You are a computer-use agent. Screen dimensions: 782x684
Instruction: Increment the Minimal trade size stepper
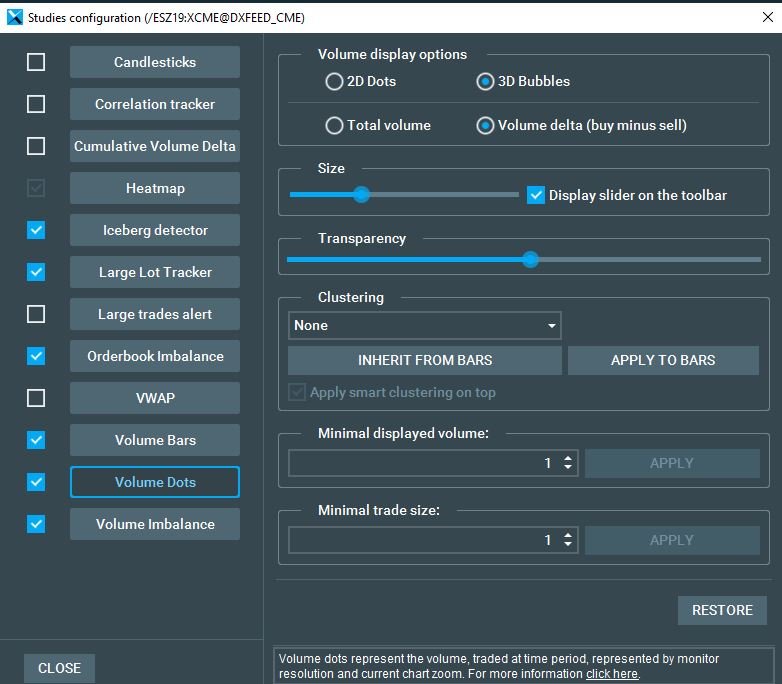tap(568, 535)
